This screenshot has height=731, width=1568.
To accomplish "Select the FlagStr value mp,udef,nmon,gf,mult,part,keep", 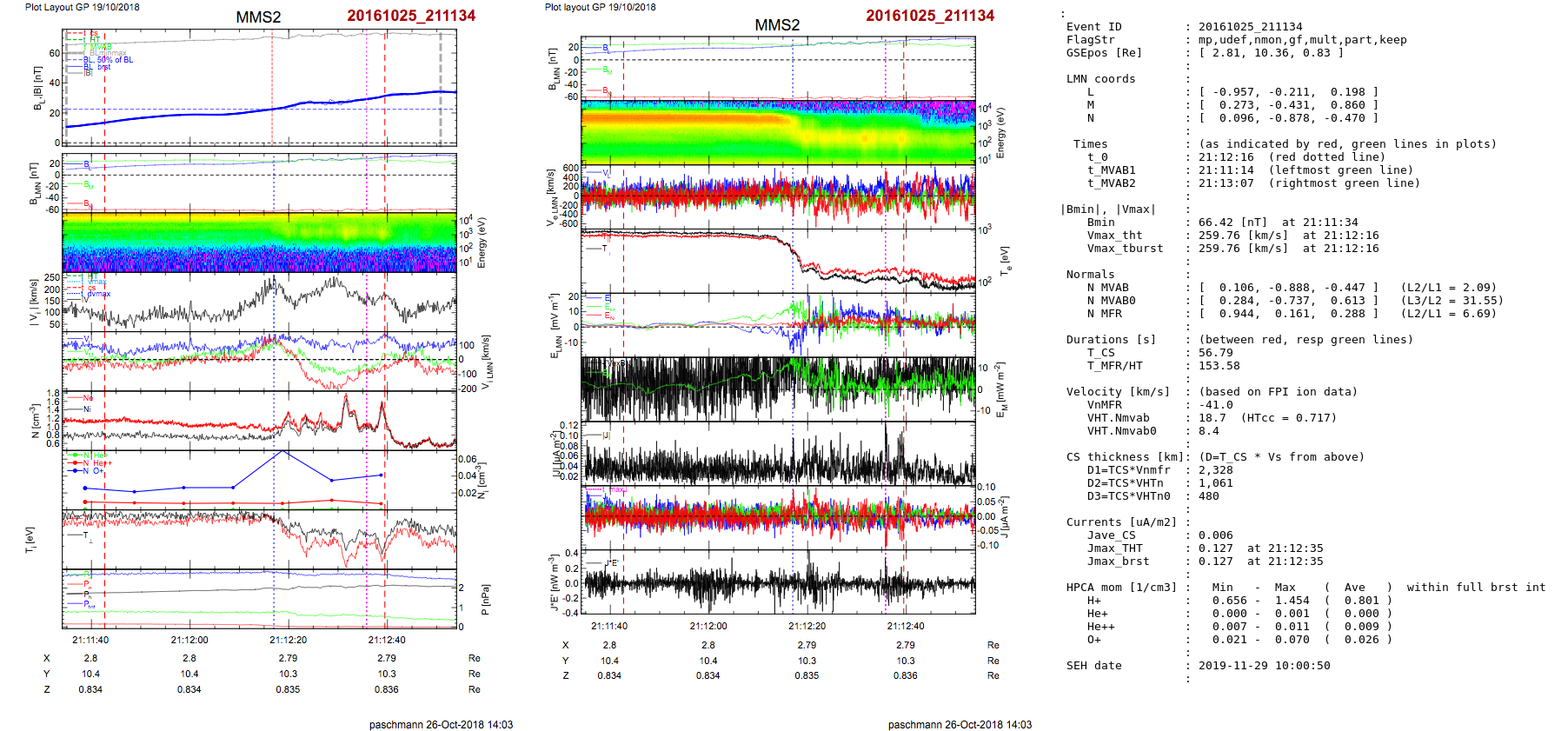I will [1302, 40].
